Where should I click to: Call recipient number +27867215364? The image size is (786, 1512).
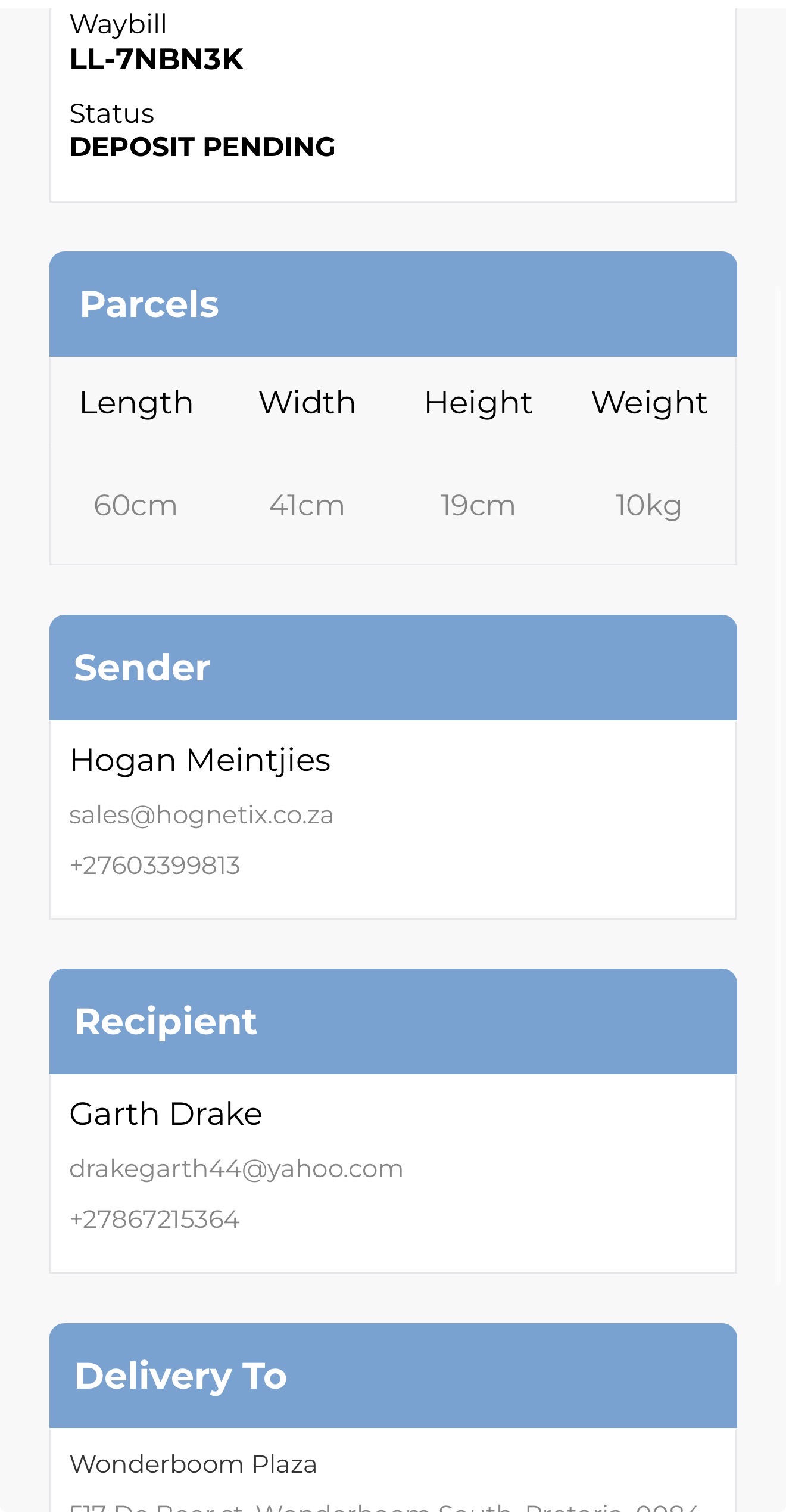click(x=155, y=1219)
